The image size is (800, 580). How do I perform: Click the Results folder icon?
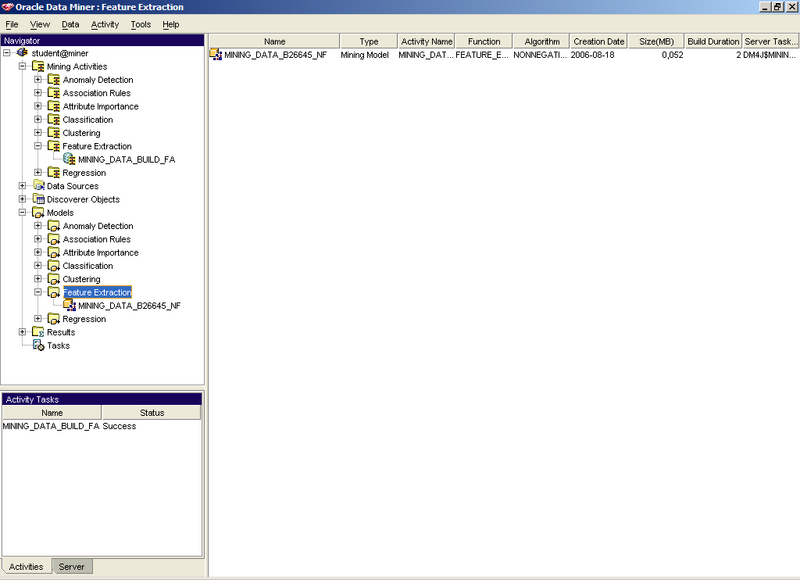38,332
